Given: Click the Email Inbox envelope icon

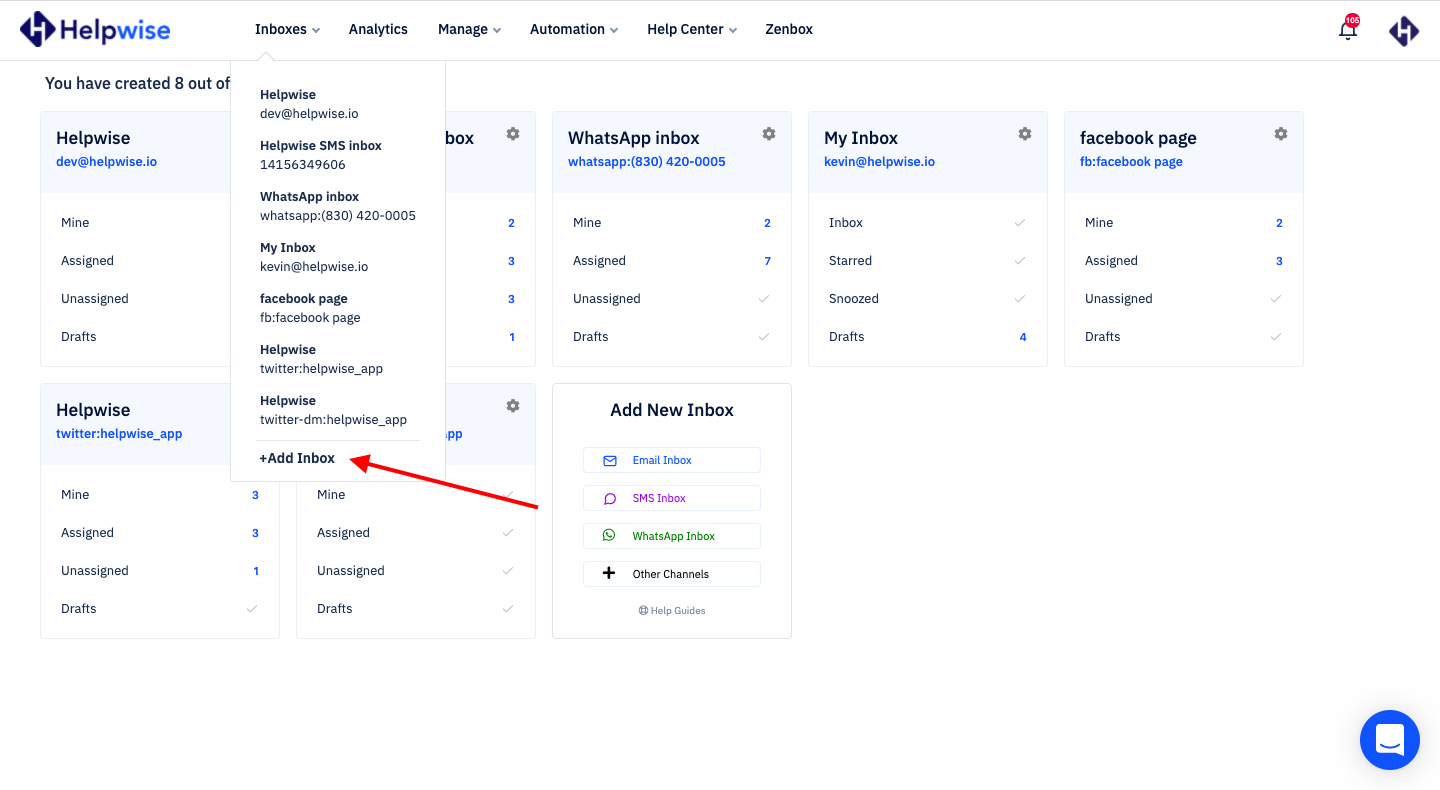Looking at the screenshot, I should coord(609,460).
